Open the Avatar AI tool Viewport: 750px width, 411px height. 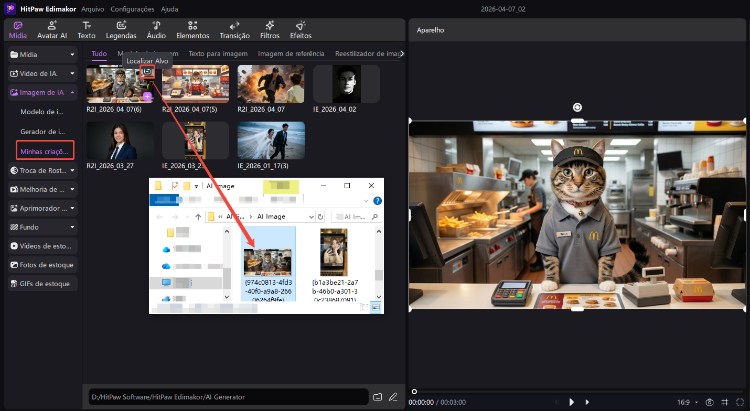pos(54,29)
